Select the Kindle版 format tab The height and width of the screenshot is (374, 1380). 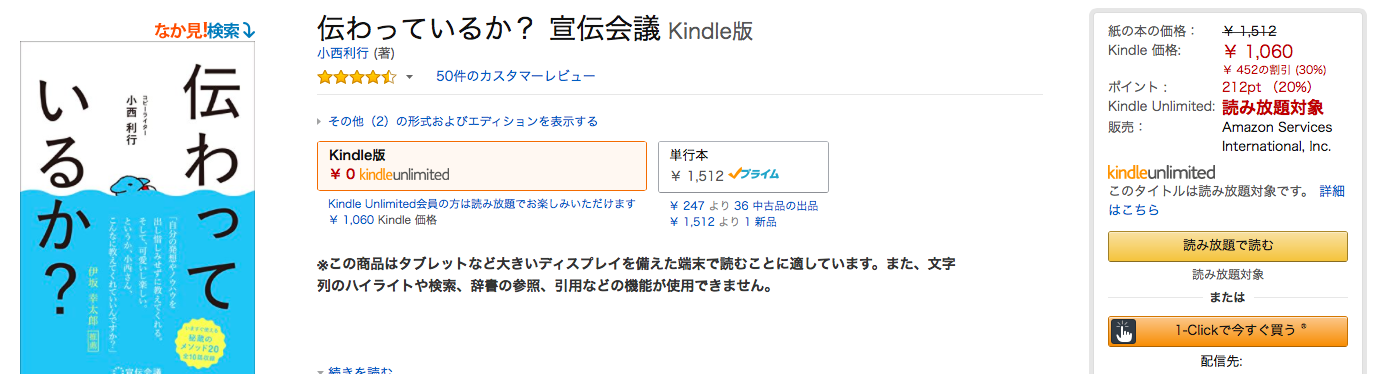(x=481, y=165)
